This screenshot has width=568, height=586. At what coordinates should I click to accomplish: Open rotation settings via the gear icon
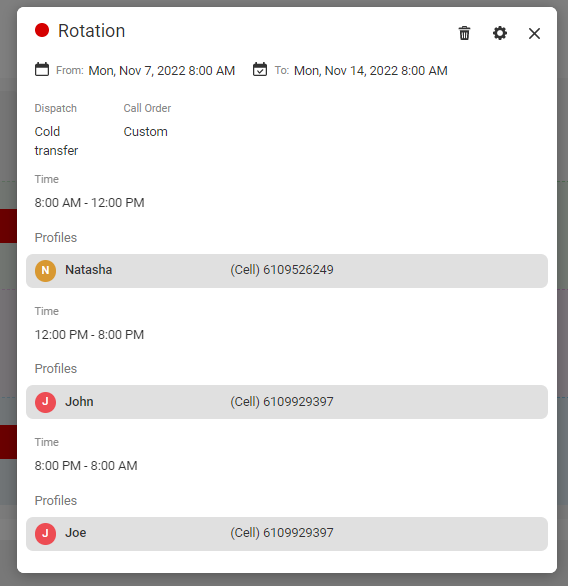[500, 33]
